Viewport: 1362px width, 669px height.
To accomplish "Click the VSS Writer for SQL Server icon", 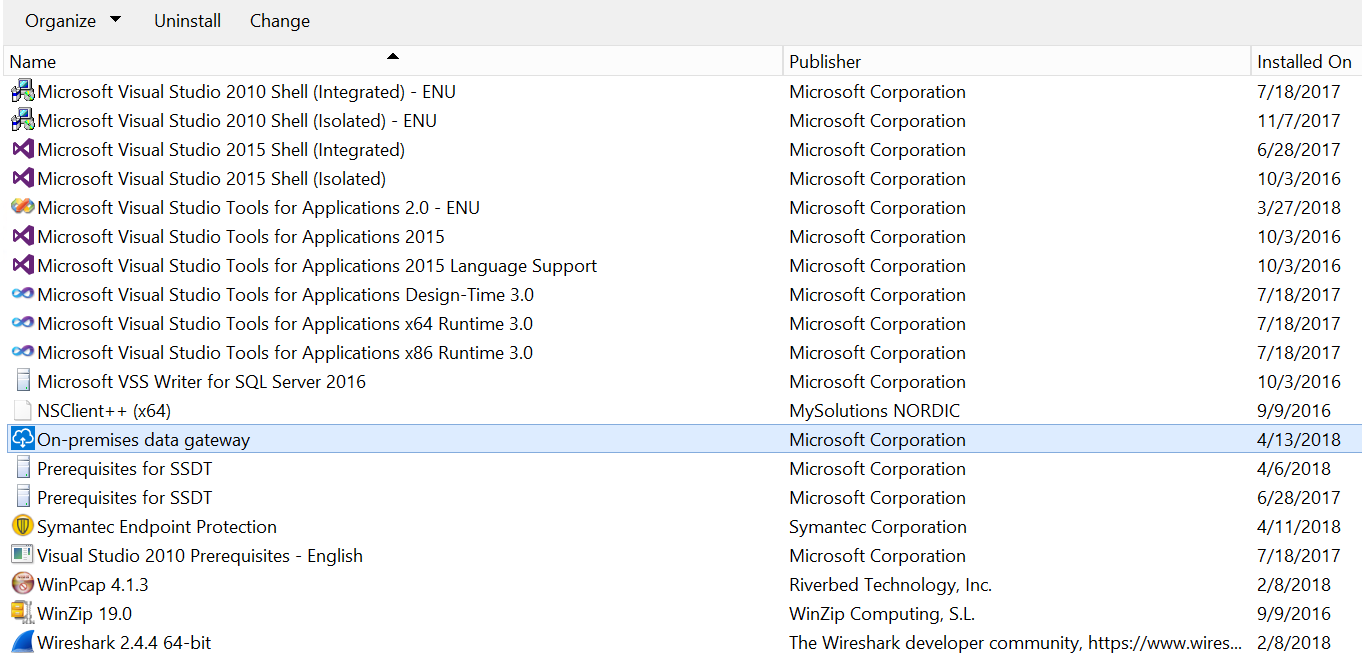I will coord(22,382).
